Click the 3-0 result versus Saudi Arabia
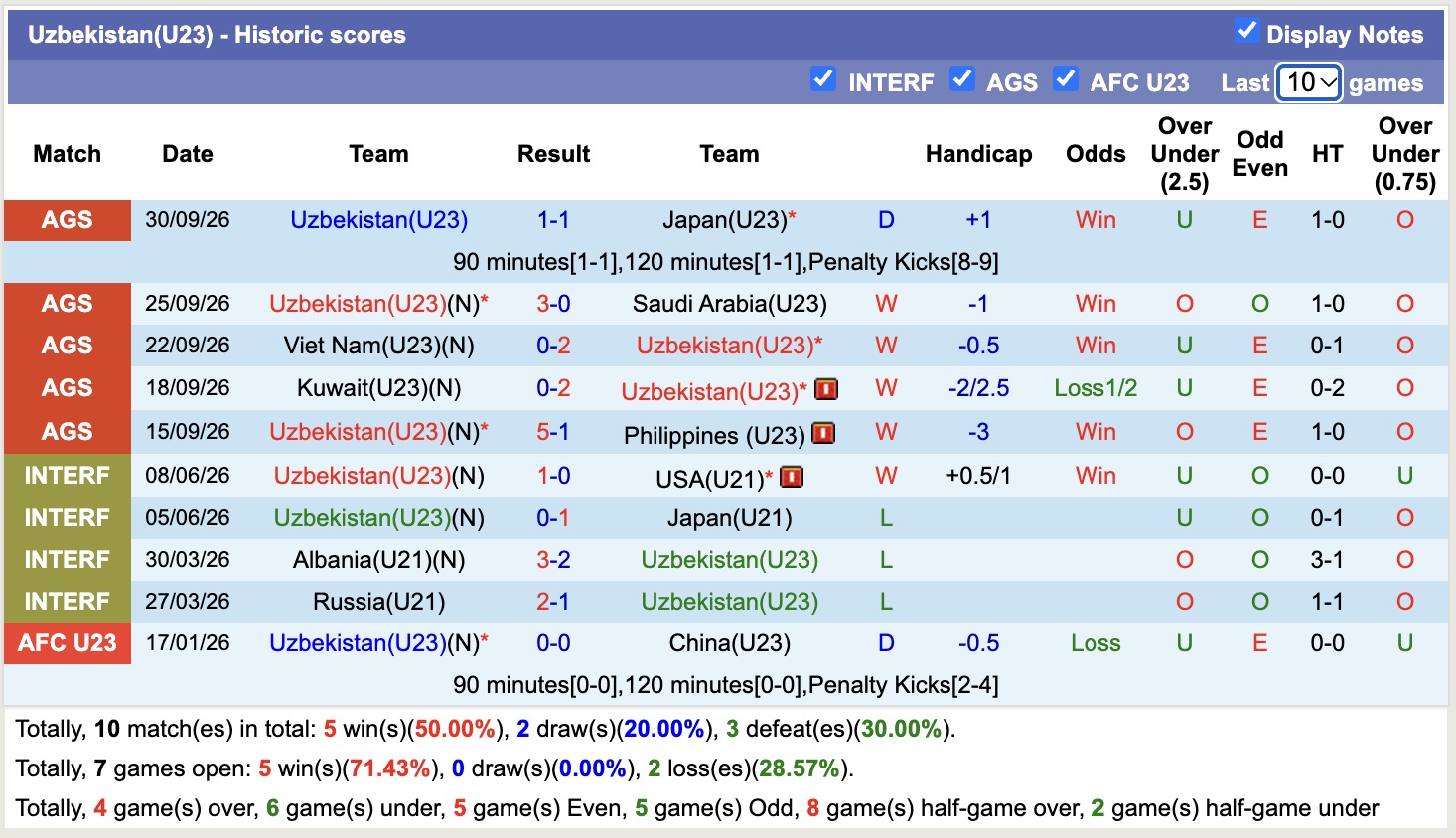This screenshot has width=1456, height=838. tap(553, 304)
